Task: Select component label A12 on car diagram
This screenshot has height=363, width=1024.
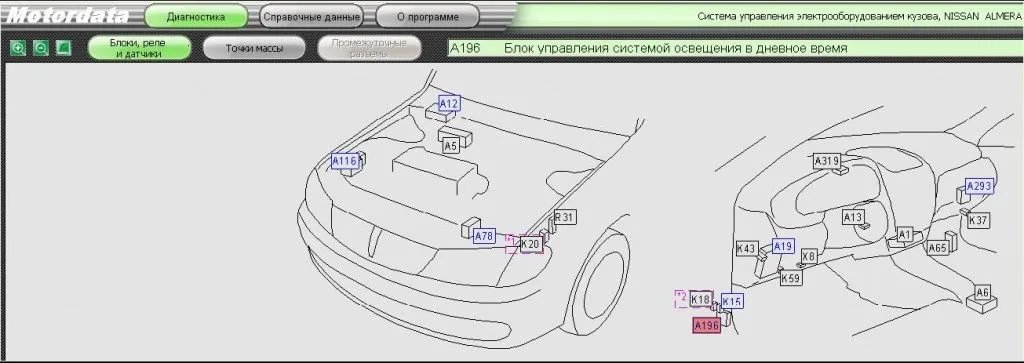Action: click(x=449, y=103)
